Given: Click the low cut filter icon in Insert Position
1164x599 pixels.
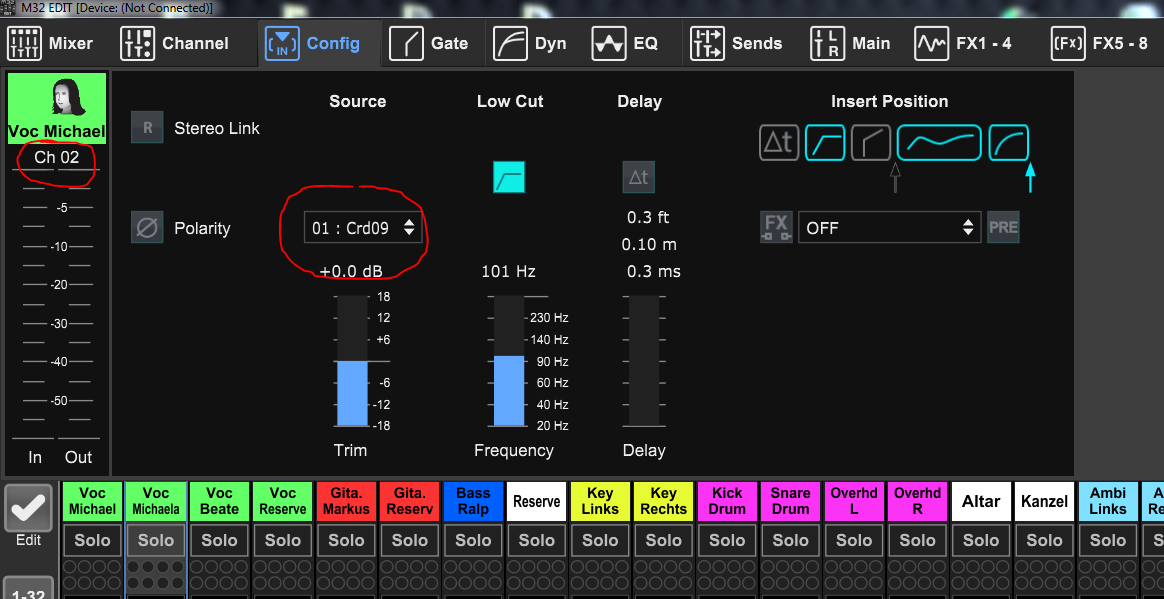Looking at the screenshot, I should pos(824,143).
